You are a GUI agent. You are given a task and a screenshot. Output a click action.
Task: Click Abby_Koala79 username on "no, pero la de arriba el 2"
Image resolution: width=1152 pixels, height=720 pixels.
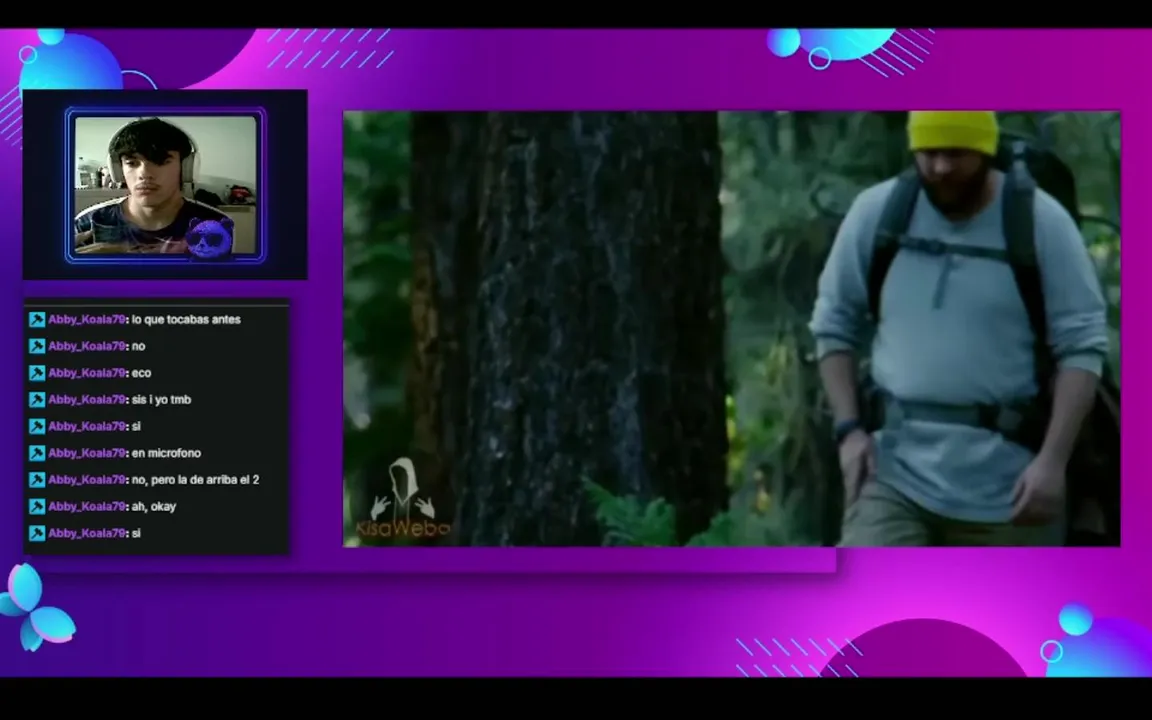point(87,480)
